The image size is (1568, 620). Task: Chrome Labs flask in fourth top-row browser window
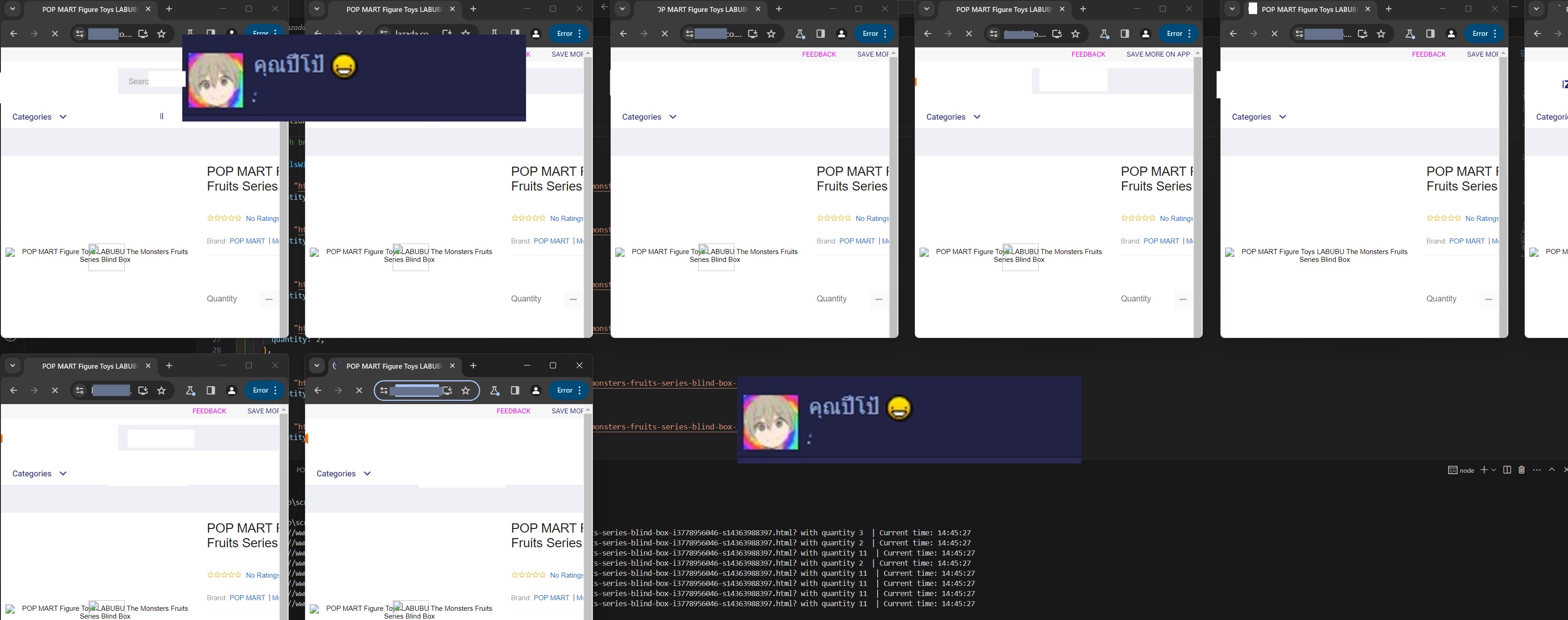point(1104,34)
